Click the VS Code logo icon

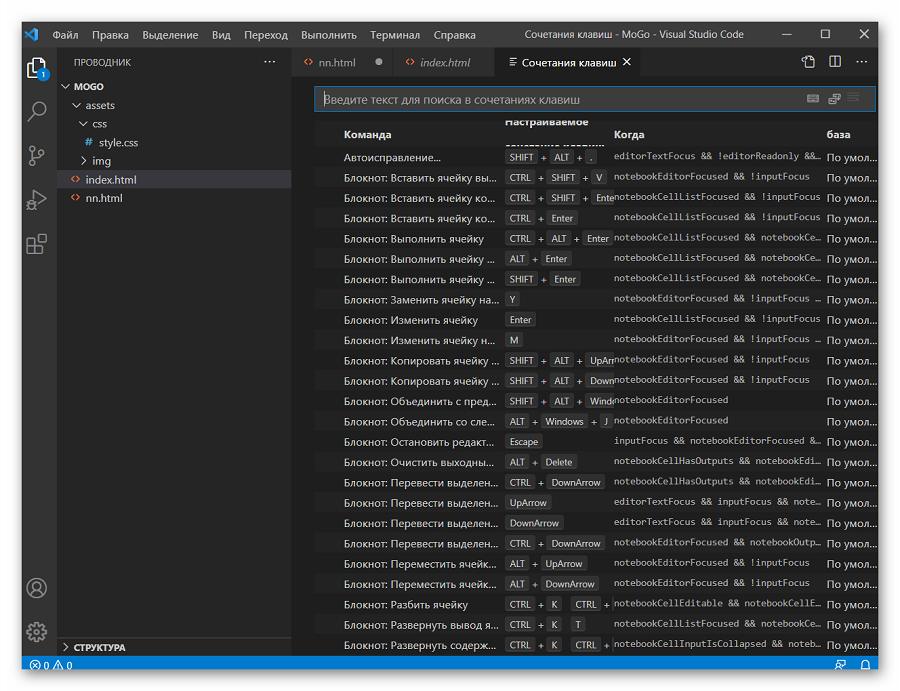32,34
